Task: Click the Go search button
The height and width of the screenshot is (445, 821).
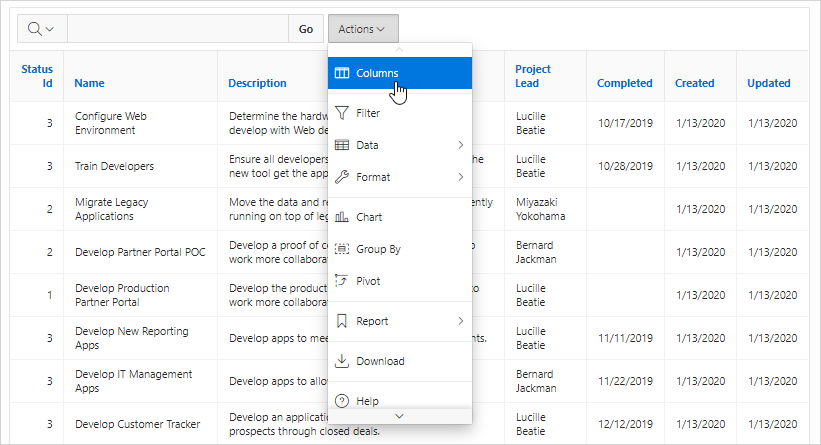Action: pyautogui.click(x=306, y=29)
